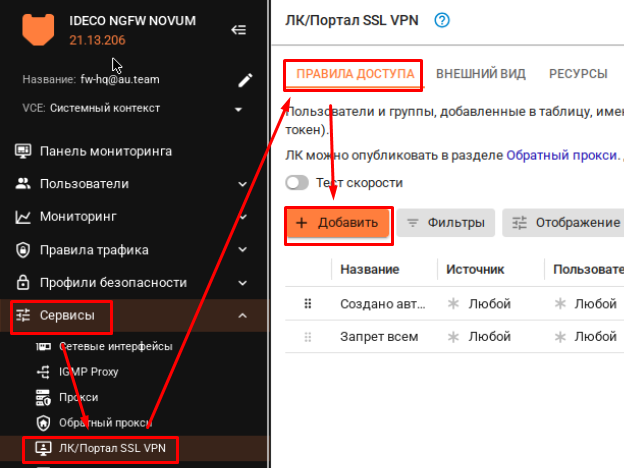The width and height of the screenshot is (624, 468).
Task: Toggle the Тест скорости switch
Action: 297,183
